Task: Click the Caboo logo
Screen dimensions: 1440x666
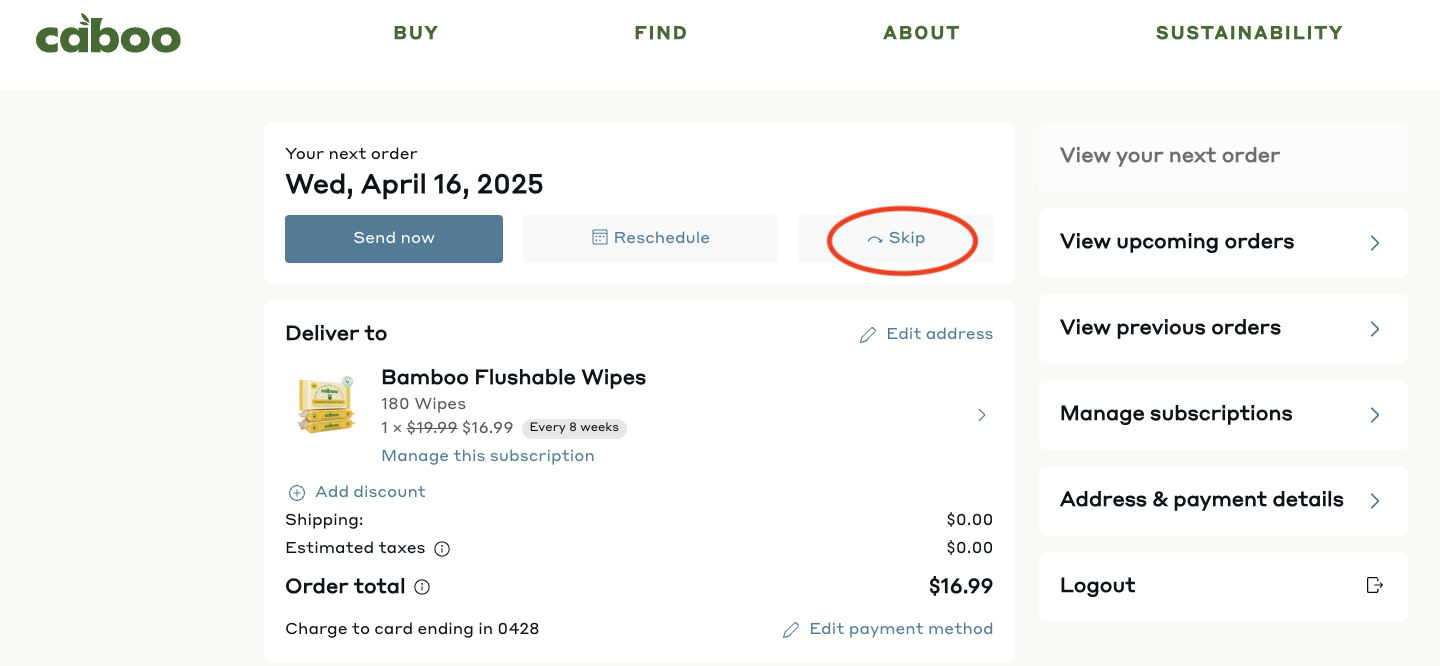Action: point(108,34)
